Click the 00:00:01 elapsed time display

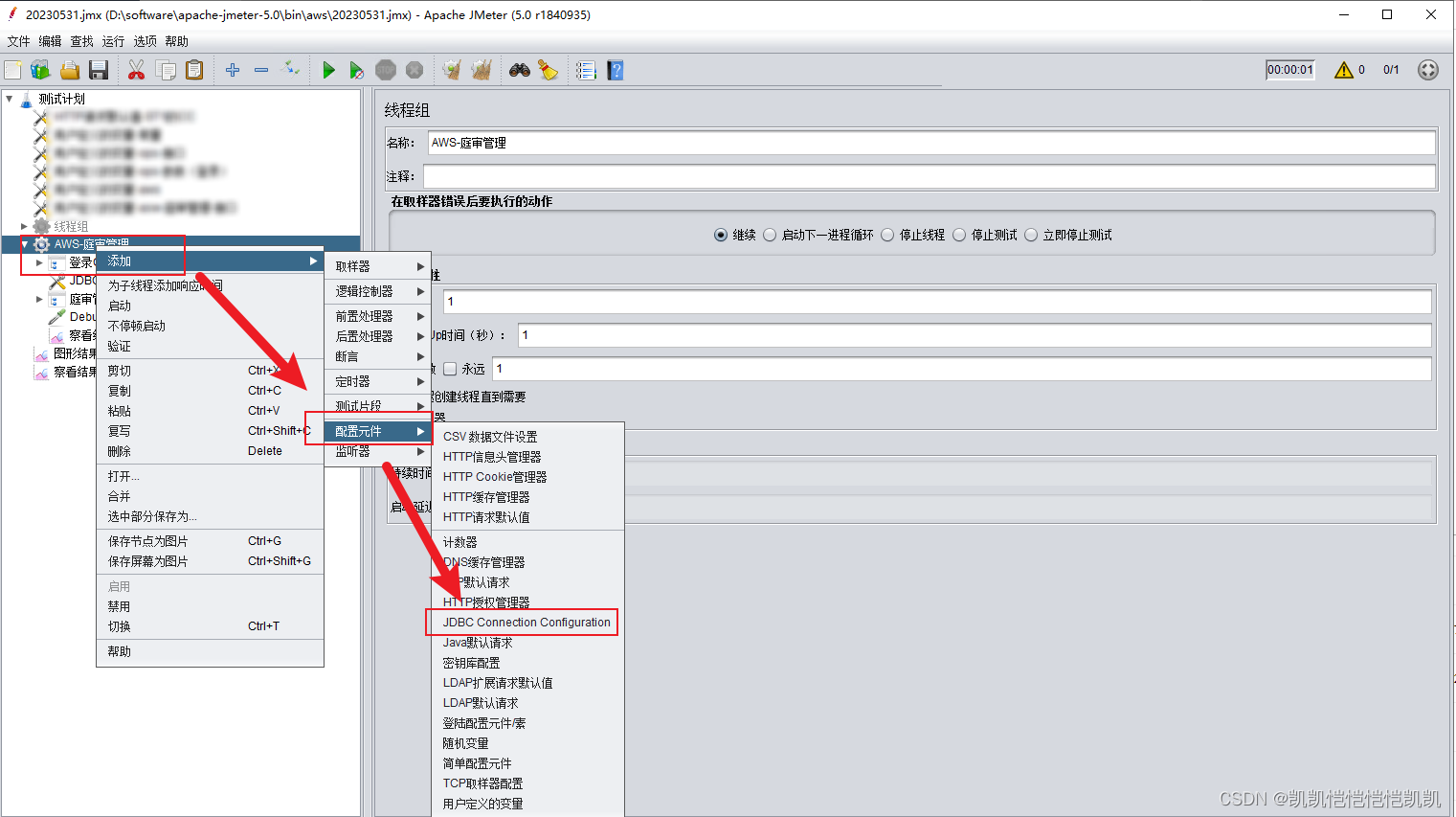coord(1290,70)
